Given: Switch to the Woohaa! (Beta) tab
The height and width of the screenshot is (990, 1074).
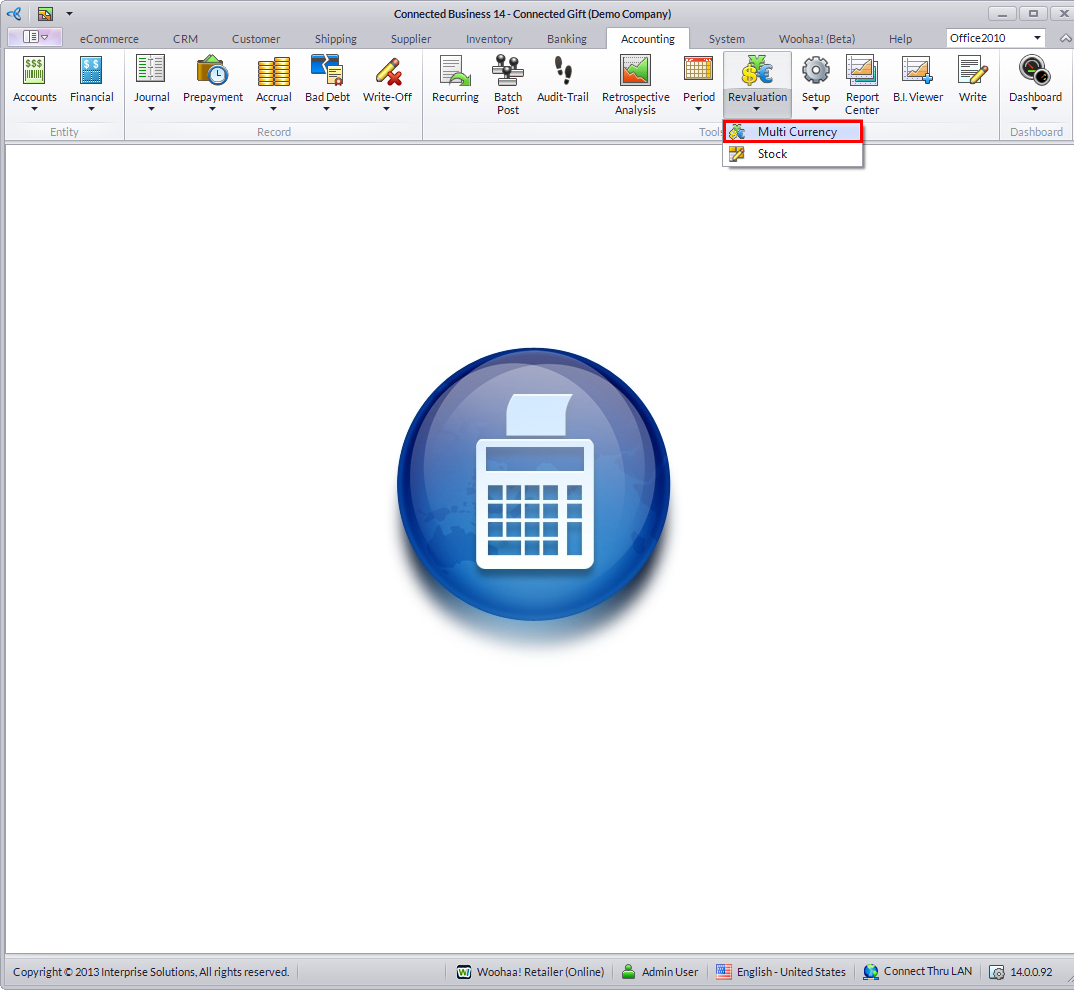Looking at the screenshot, I should tap(816, 39).
